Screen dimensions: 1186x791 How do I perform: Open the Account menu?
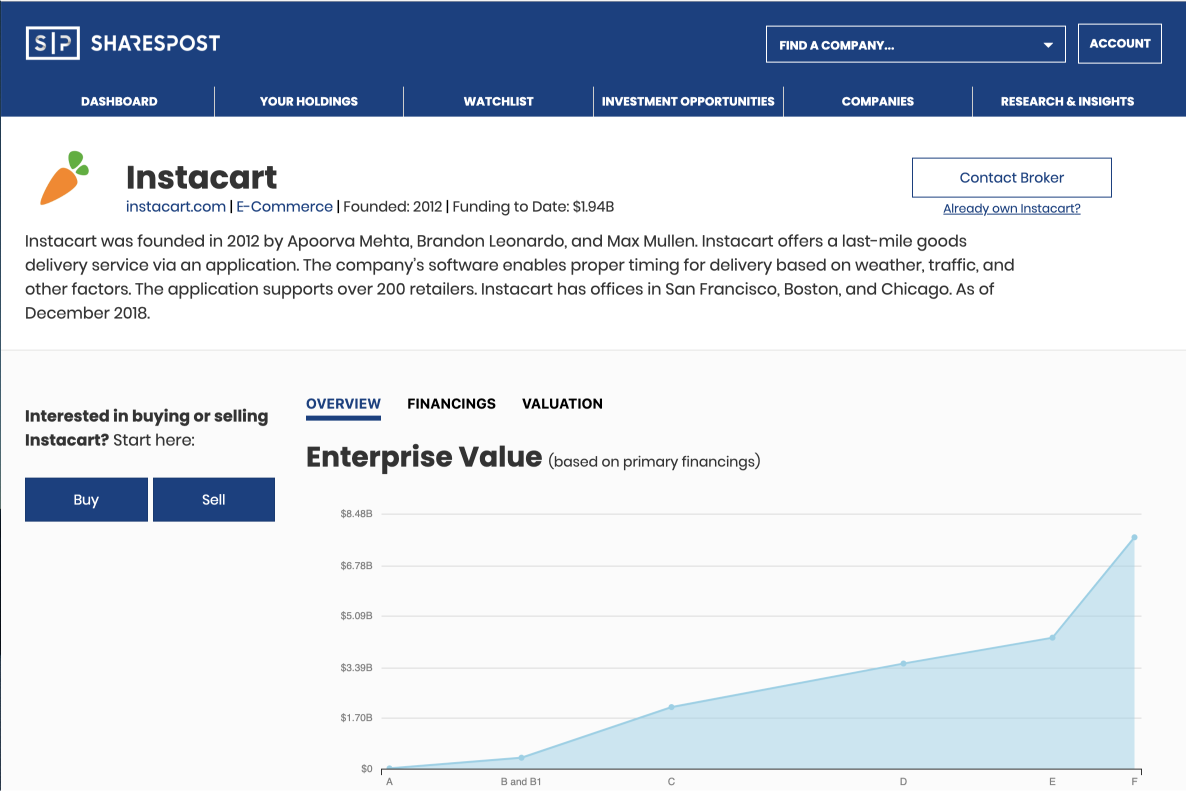pos(1119,43)
